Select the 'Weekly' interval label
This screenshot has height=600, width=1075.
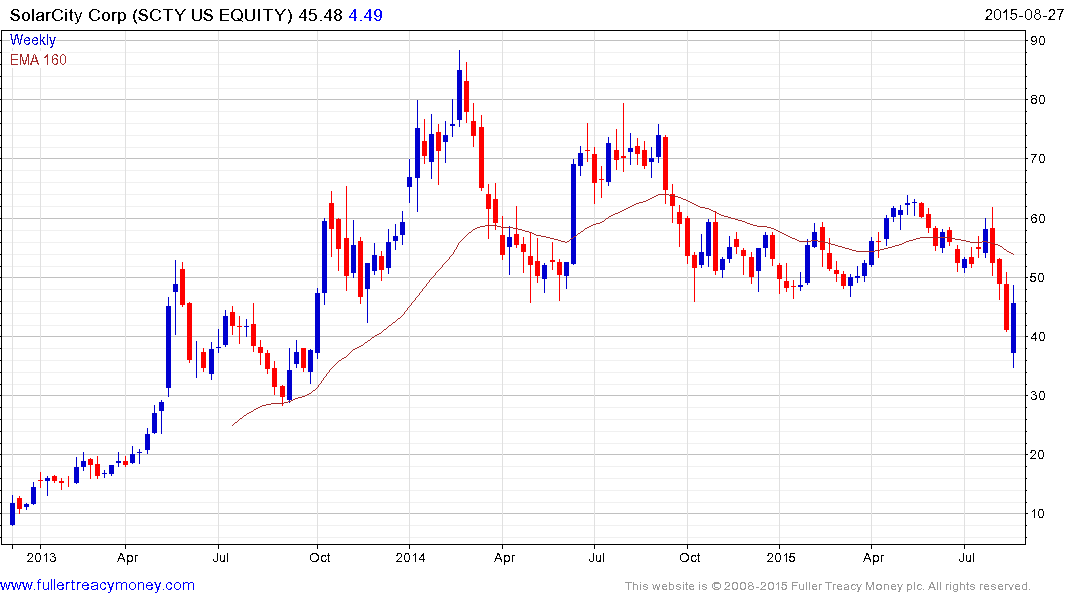coord(33,40)
